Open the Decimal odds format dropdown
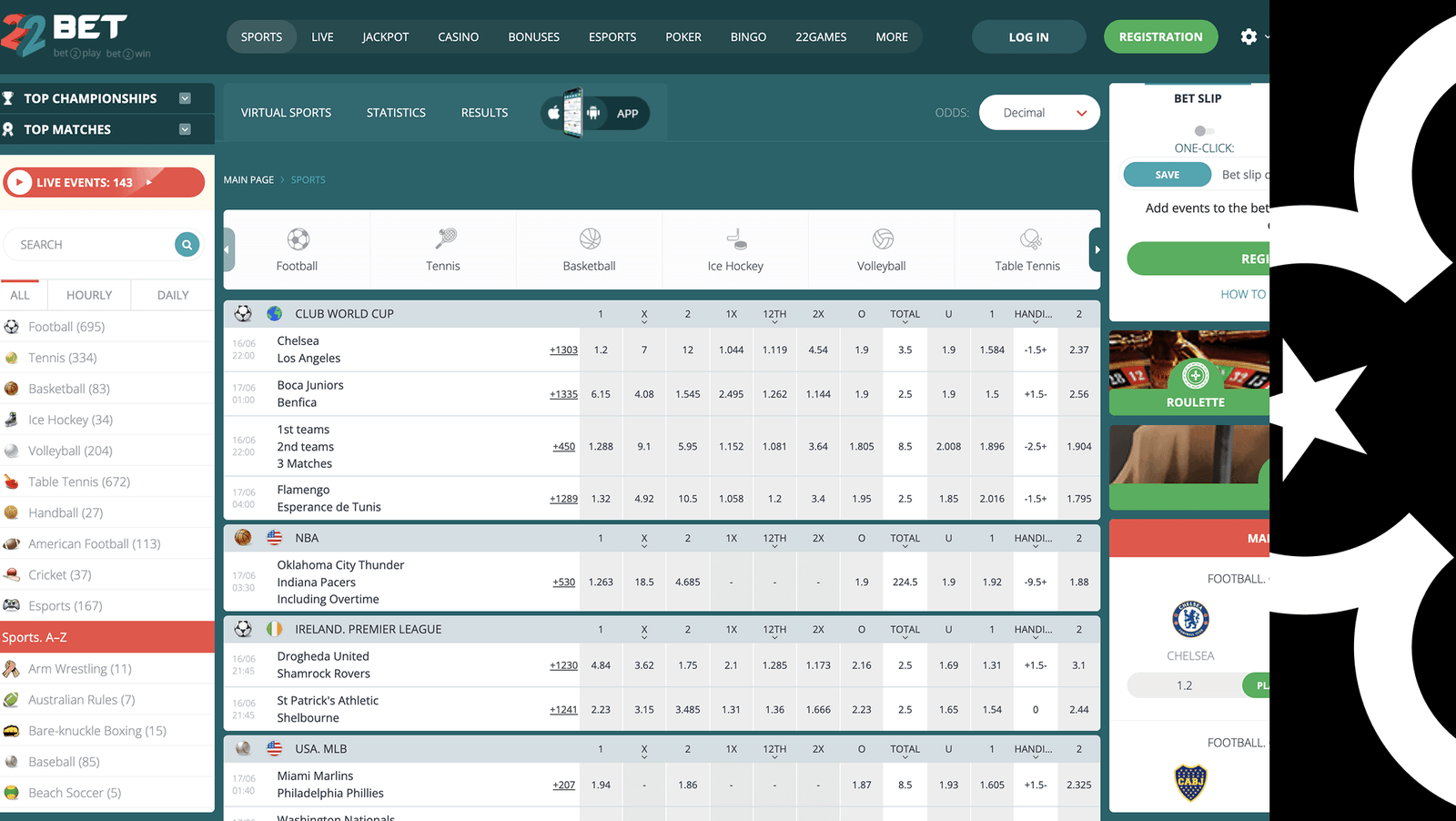 click(1039, 113)
